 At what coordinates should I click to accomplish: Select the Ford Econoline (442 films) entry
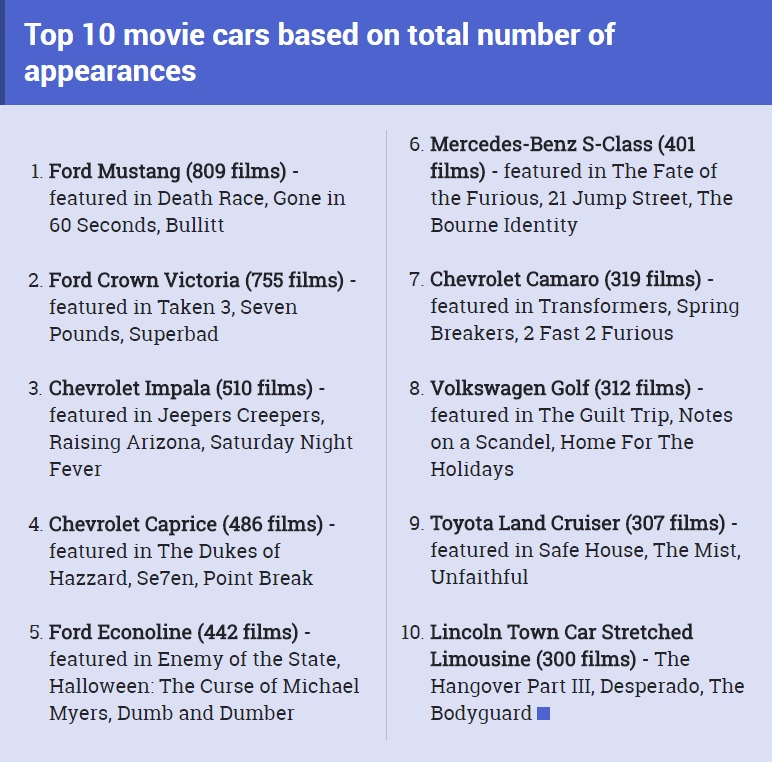[x=173, y=632]
